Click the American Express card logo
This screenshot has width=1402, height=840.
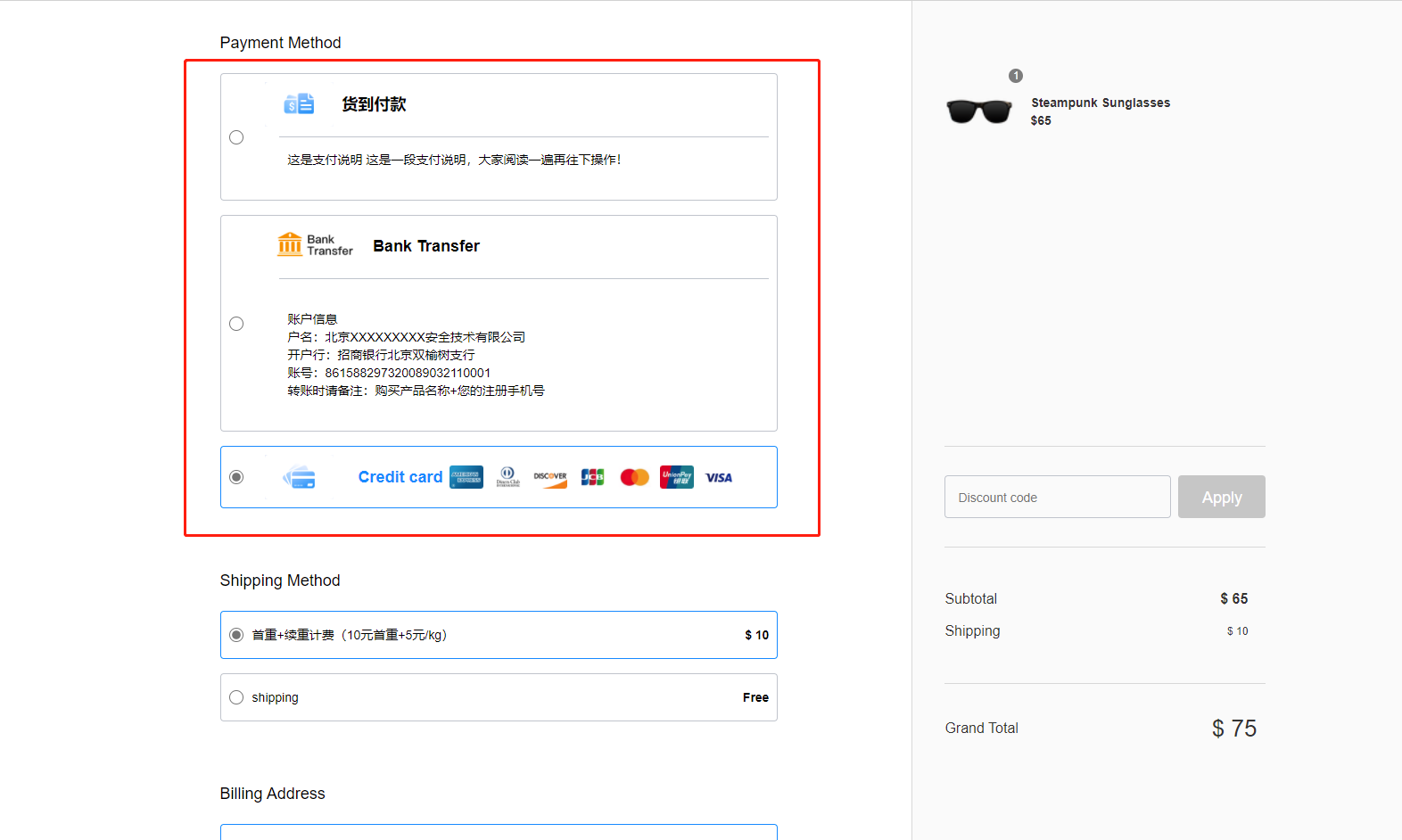point(466,477)
